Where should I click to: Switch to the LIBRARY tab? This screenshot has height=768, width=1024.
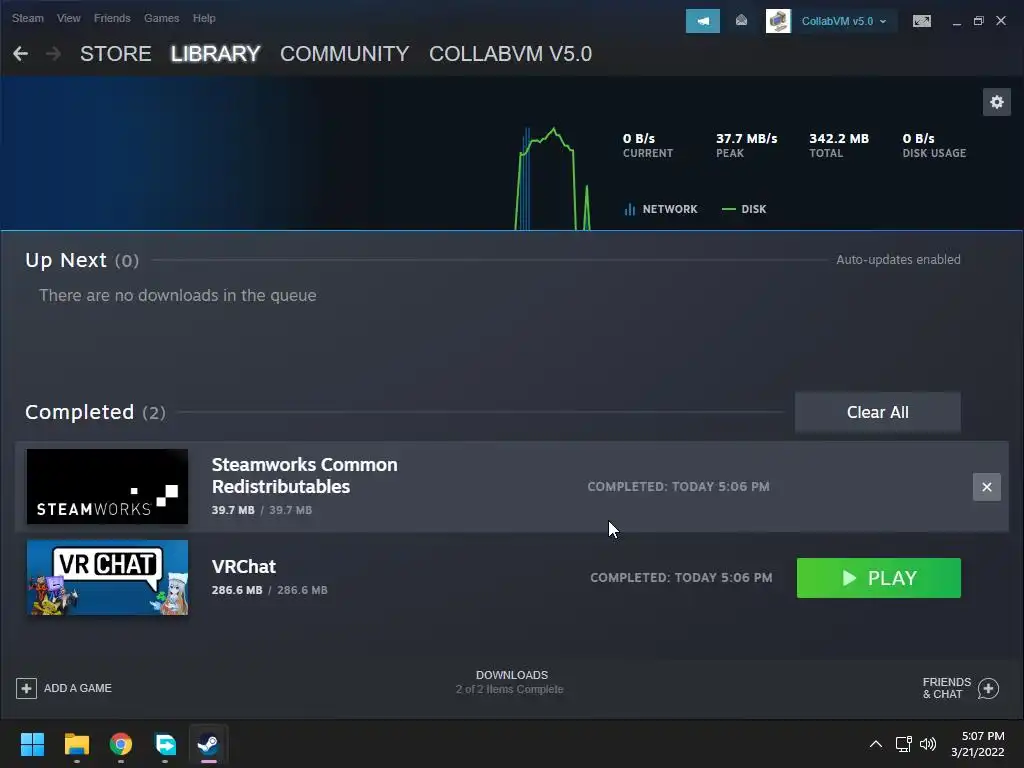[x=216, y=54]
